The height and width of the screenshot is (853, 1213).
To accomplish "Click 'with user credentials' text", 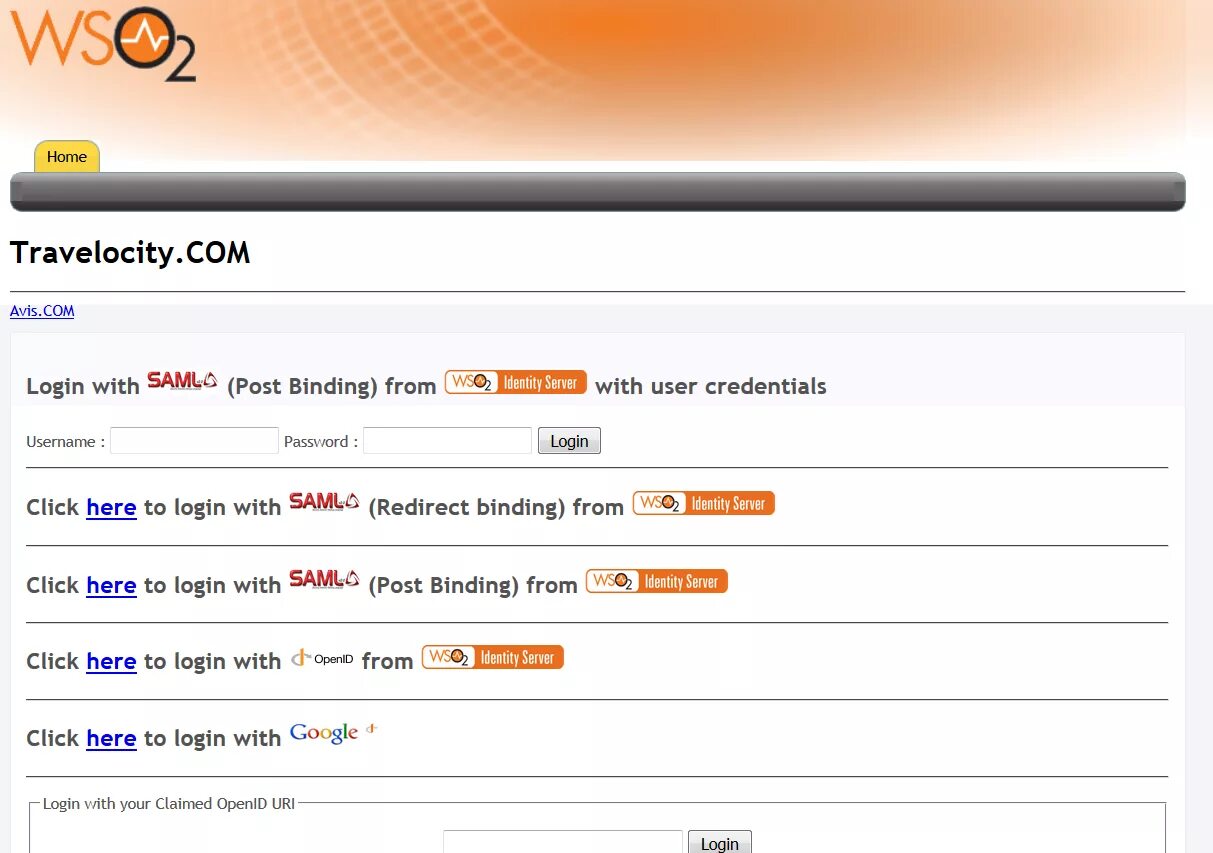I will 711,386.
